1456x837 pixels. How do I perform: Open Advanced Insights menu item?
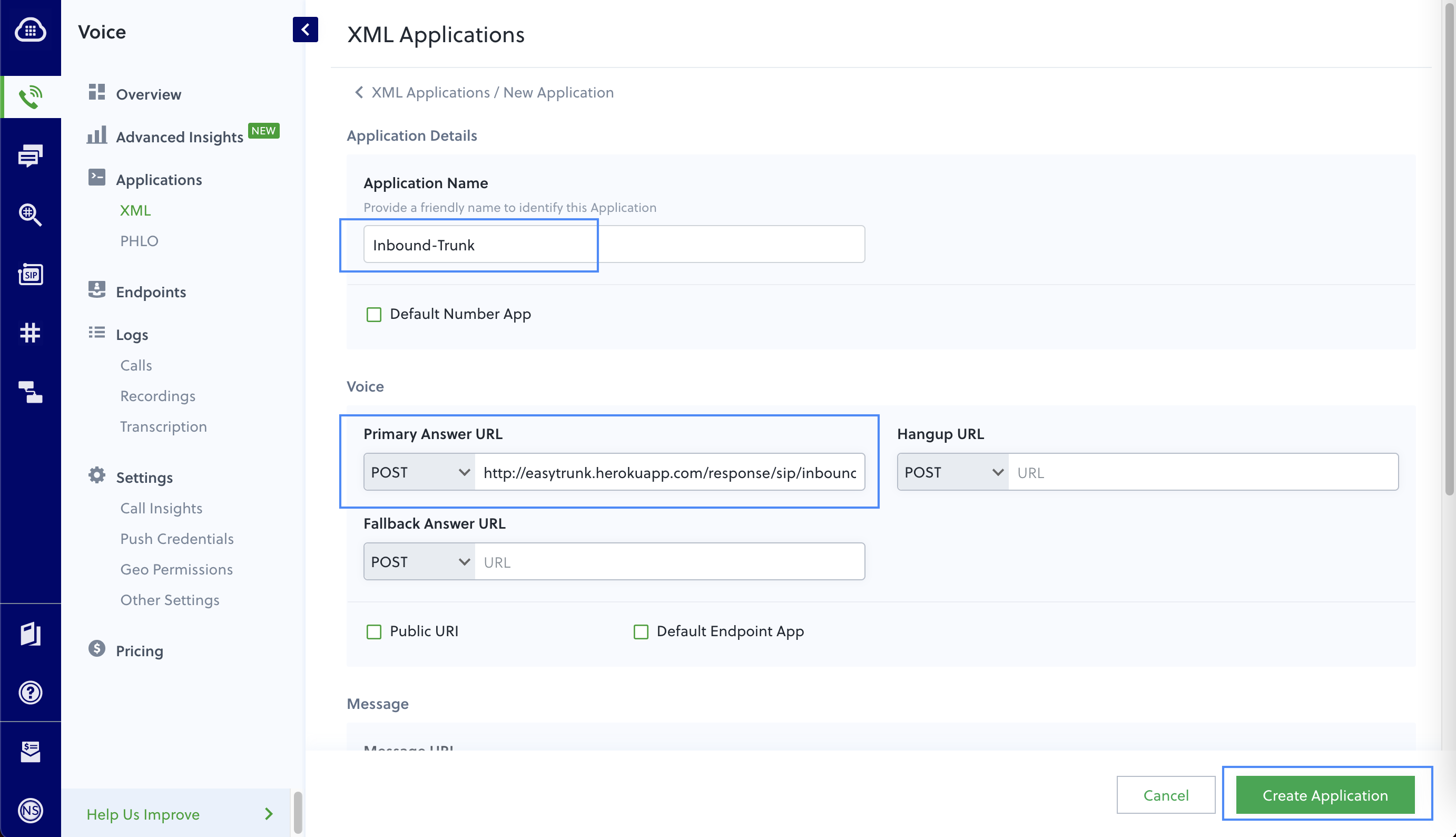click(x=180, y=137)
